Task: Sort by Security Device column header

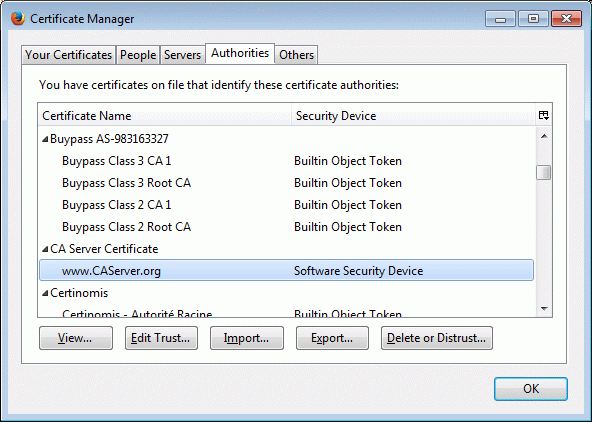Action: [413, 116]
